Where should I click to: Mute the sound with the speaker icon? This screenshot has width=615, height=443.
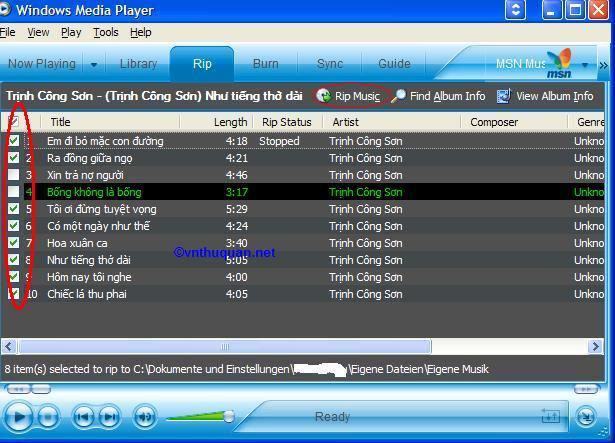click(145, 417)
